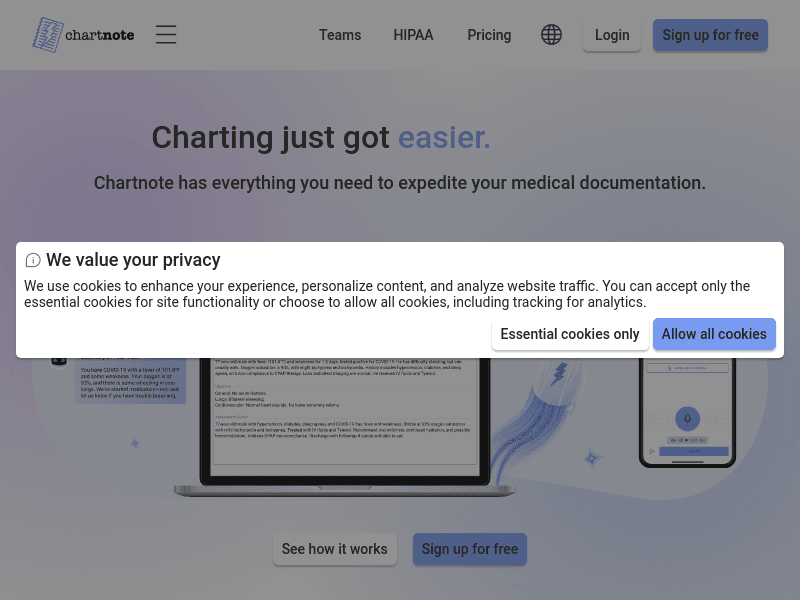Click the Login button
The image size is (800, 600).
[x=612, y=35]
